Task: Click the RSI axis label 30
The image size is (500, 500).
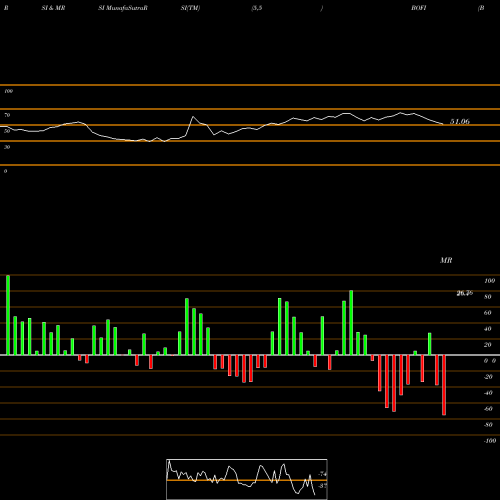Action: (7, 147)
